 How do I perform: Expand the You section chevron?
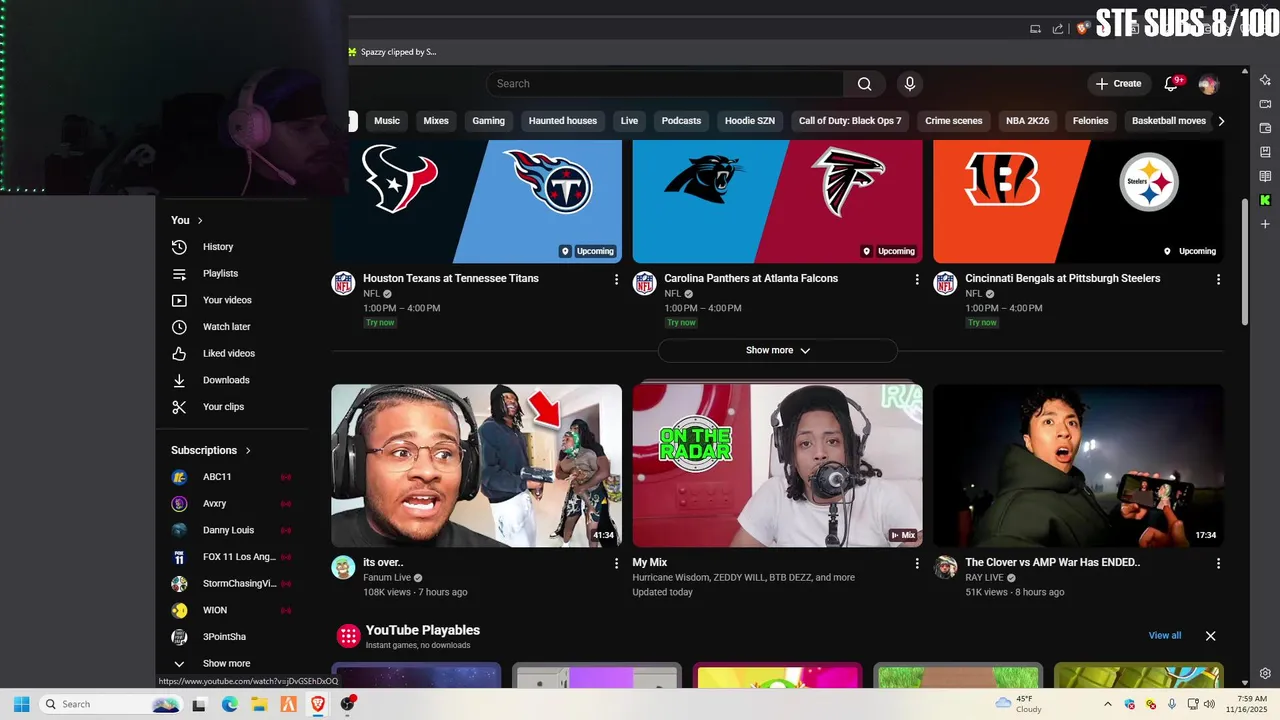[200, 220]
